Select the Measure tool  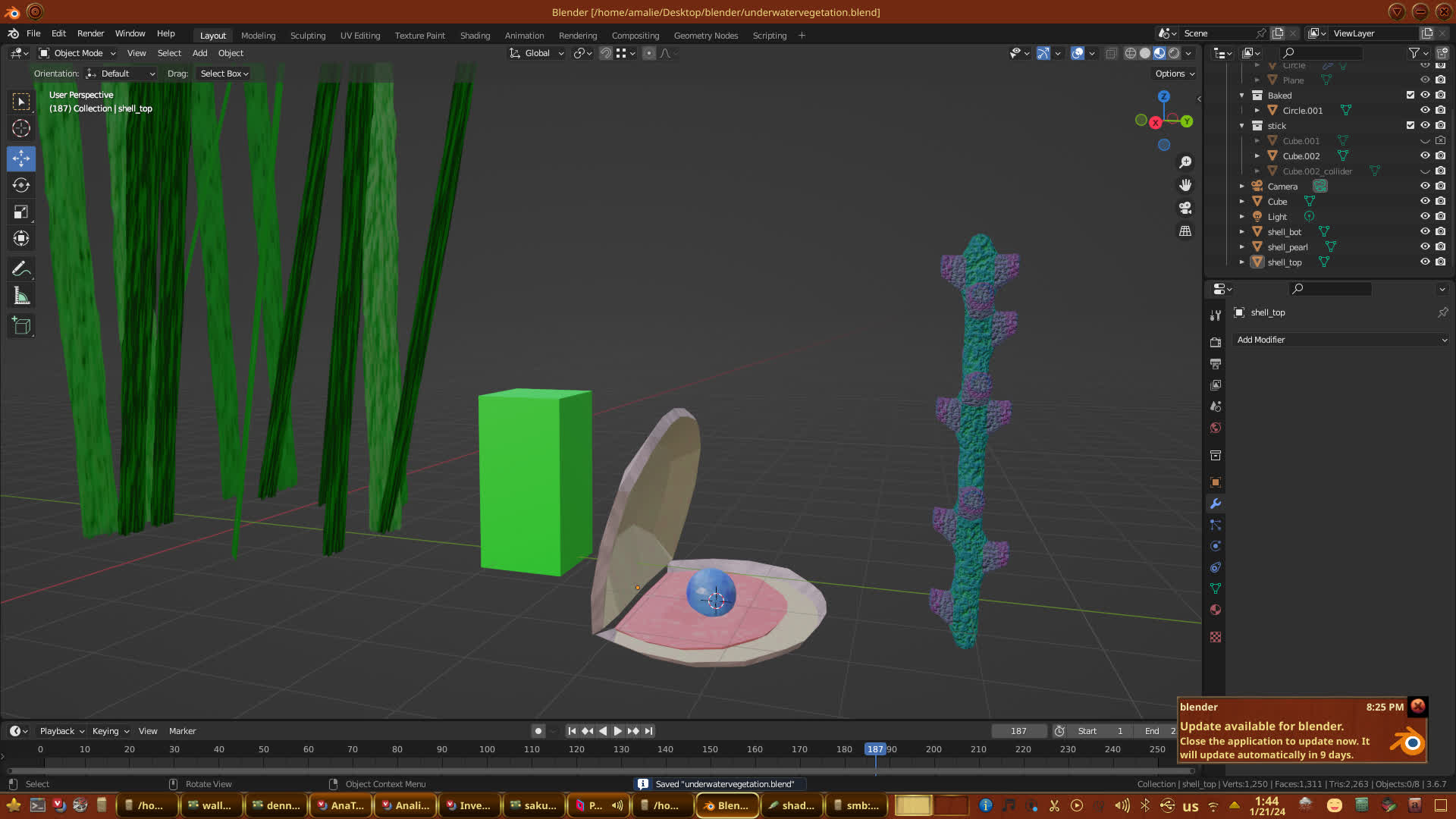21,297
